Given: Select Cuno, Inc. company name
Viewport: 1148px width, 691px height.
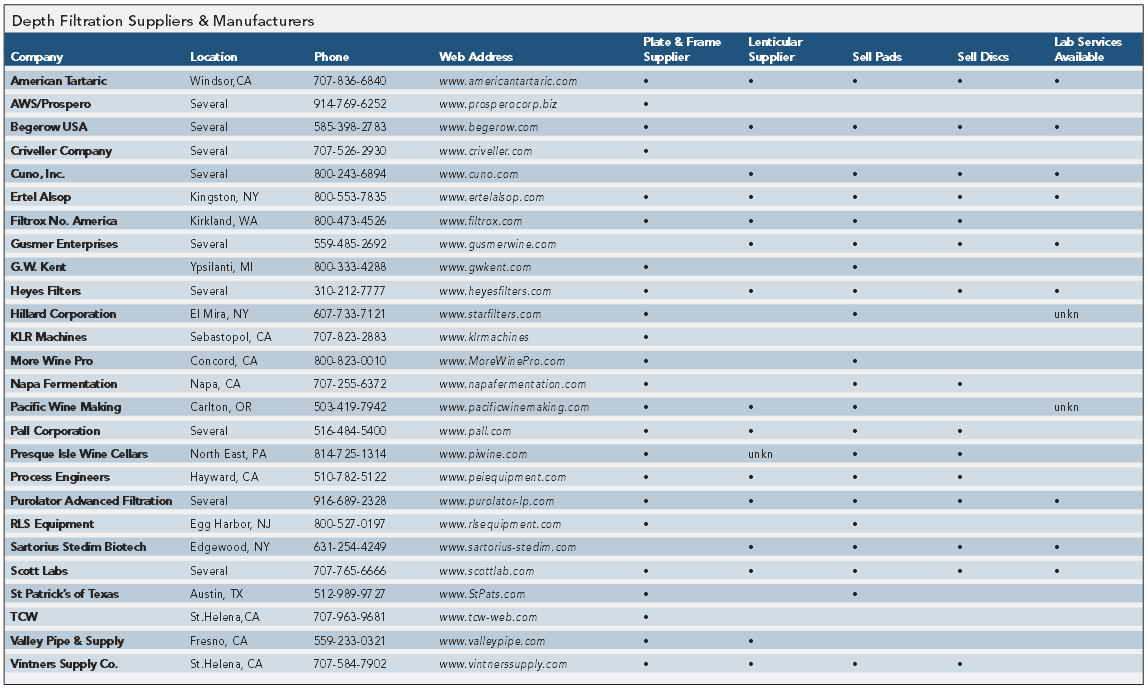Looking at the screenshot, I should 37,174.
